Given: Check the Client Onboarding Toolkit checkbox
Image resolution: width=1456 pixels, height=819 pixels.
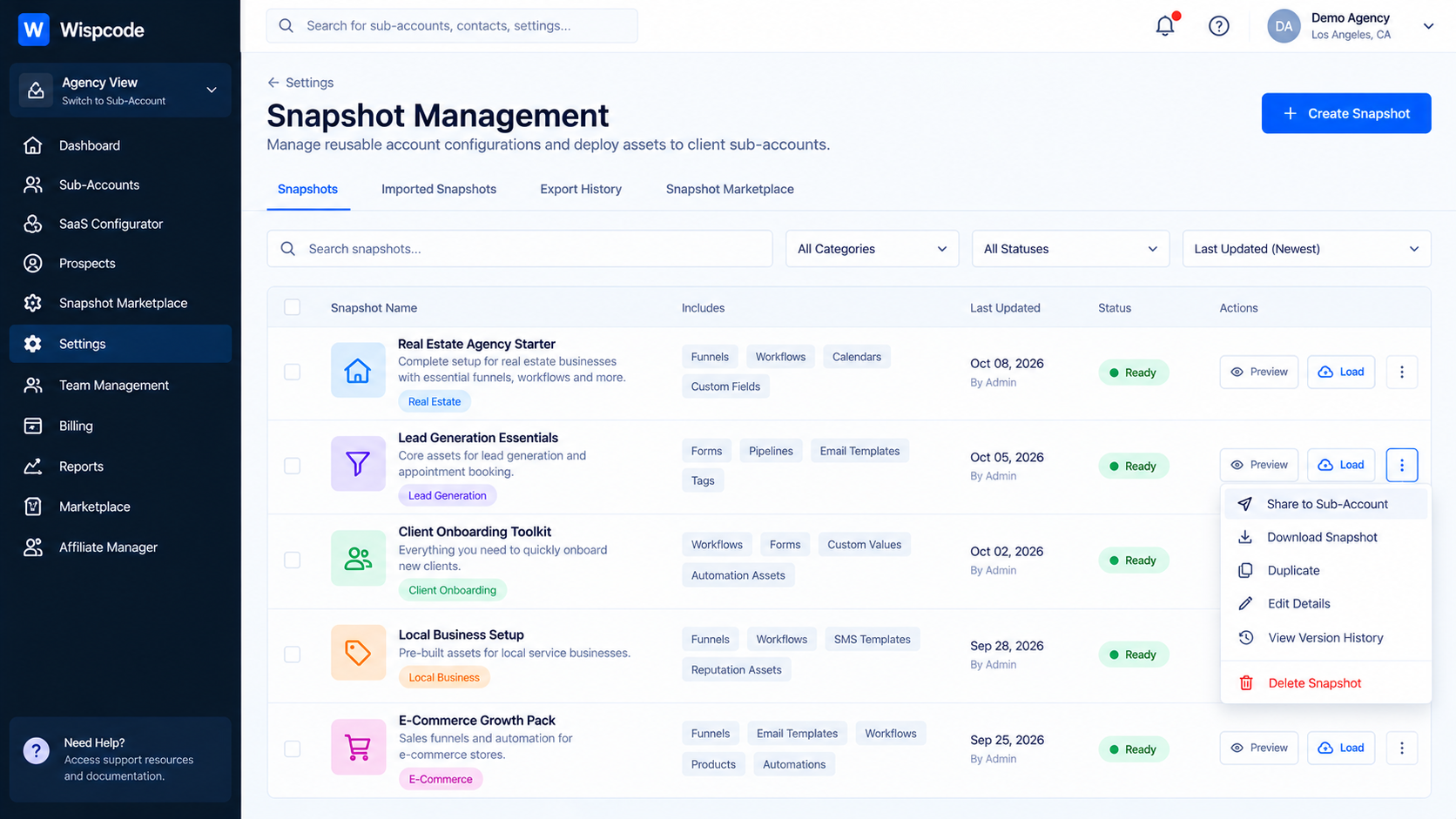Looking at the screenshot, I should point(293,560).
